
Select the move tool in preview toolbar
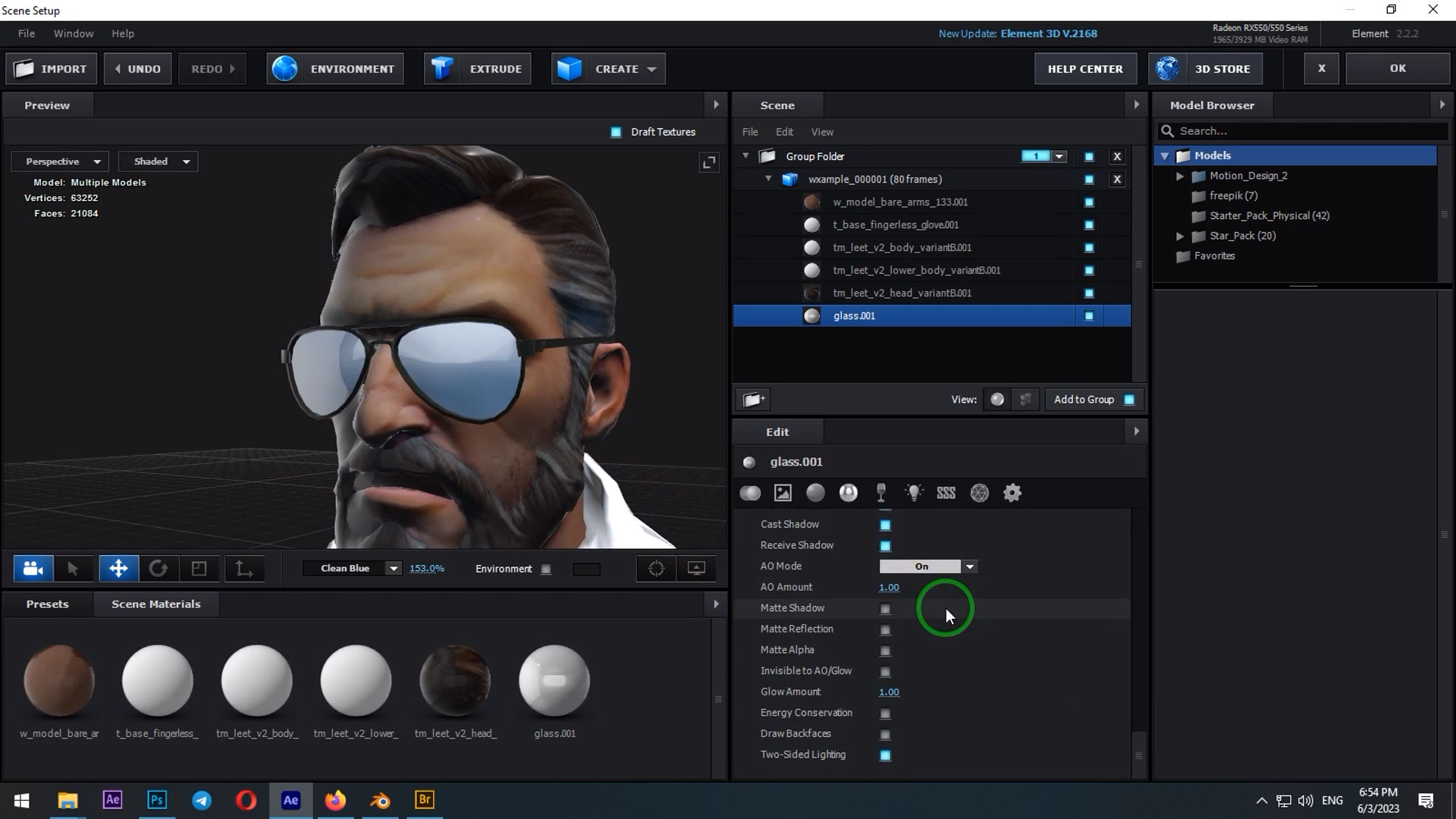coord(118,569)
